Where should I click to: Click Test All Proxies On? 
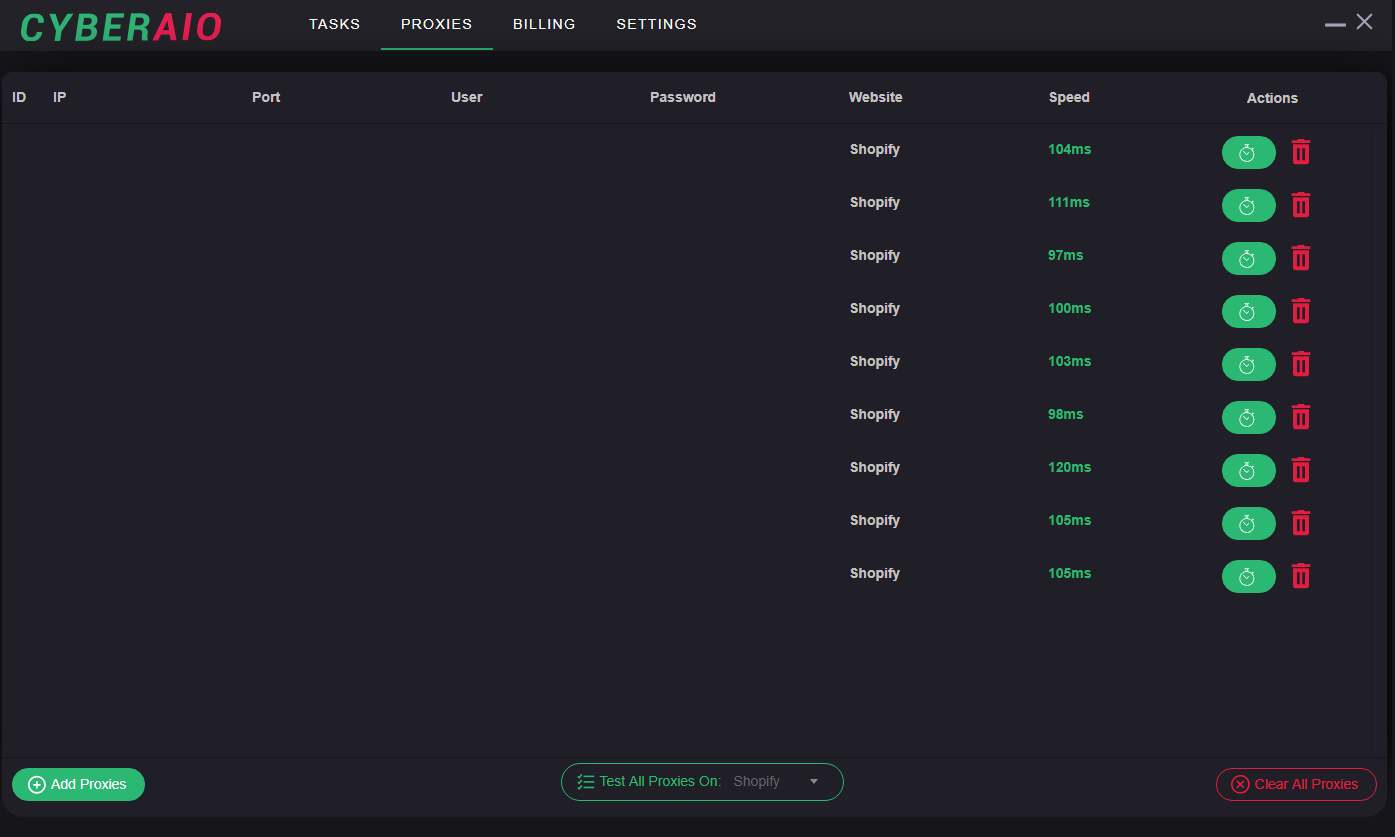(x=649, y=782)
